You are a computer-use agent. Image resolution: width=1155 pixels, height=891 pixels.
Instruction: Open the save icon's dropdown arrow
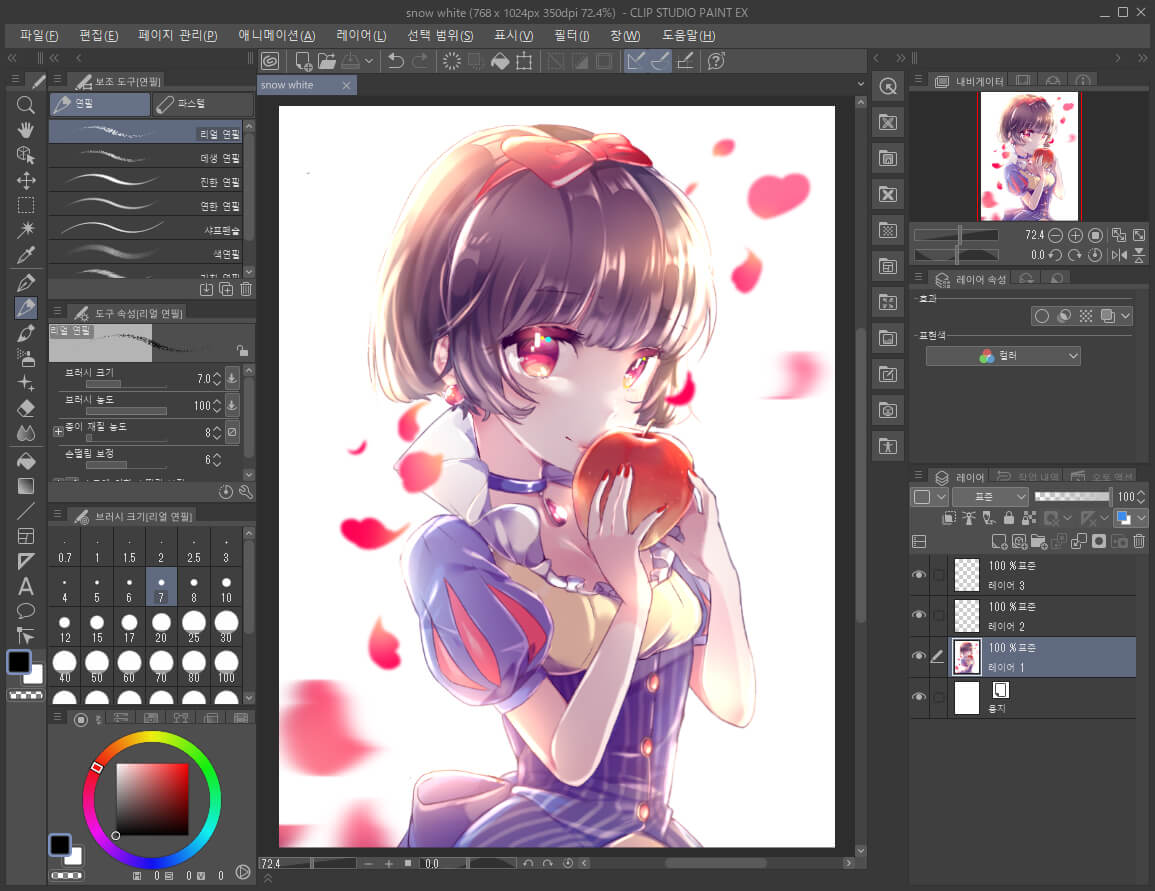(367, 61)
